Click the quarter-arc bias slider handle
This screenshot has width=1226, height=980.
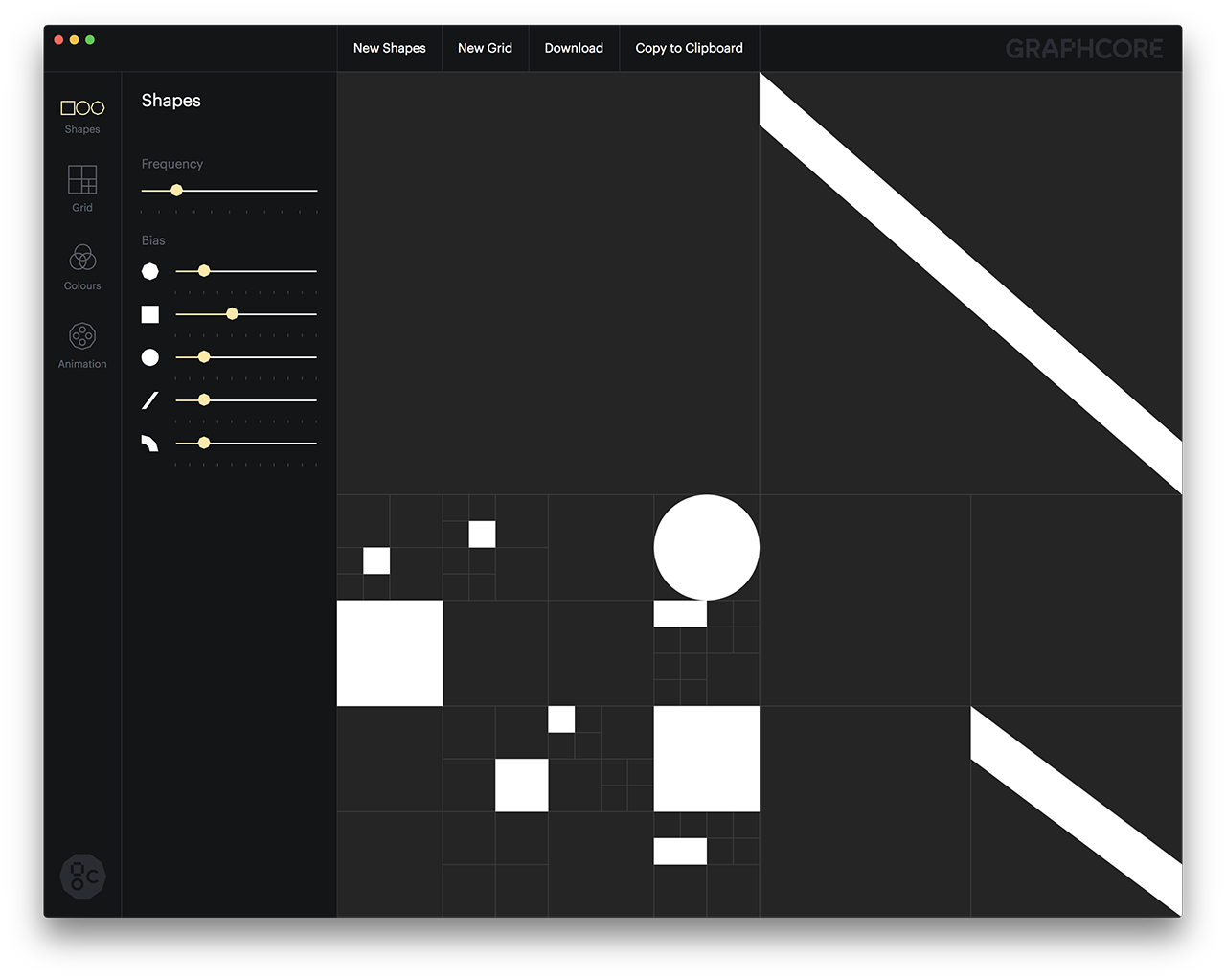[204, 443]
